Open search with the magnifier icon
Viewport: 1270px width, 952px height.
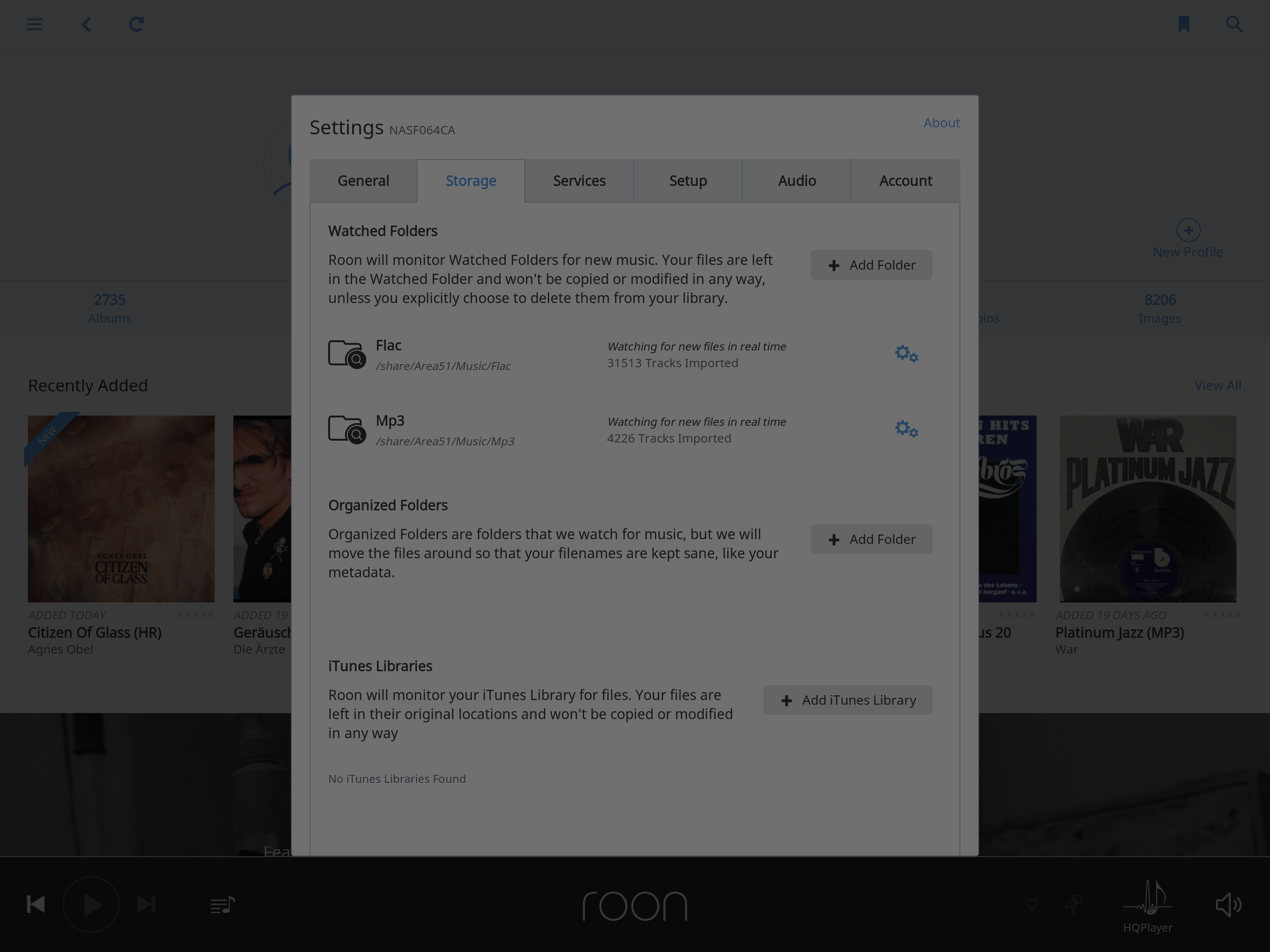click(x=1234, y=24)
